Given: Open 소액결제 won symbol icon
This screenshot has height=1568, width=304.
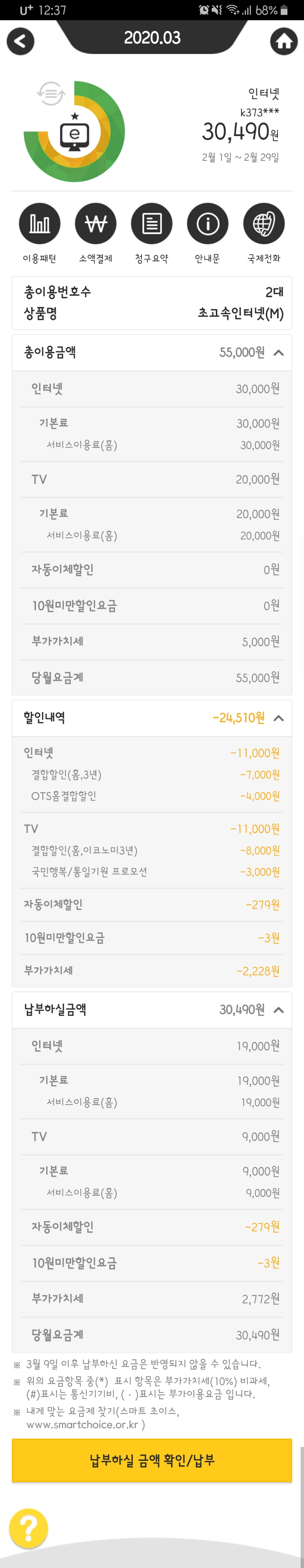Looking at the screenshot, I should tap(96, 223).
